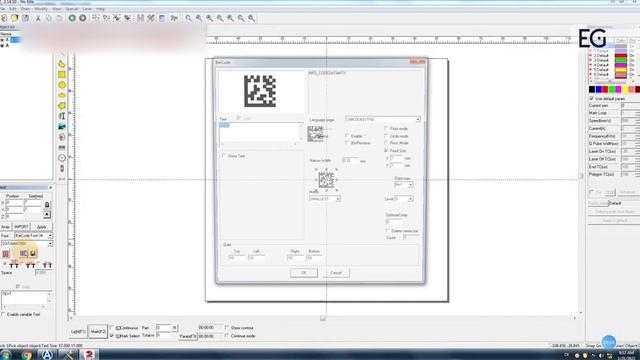Open the View menu

[x=57, y=9]
